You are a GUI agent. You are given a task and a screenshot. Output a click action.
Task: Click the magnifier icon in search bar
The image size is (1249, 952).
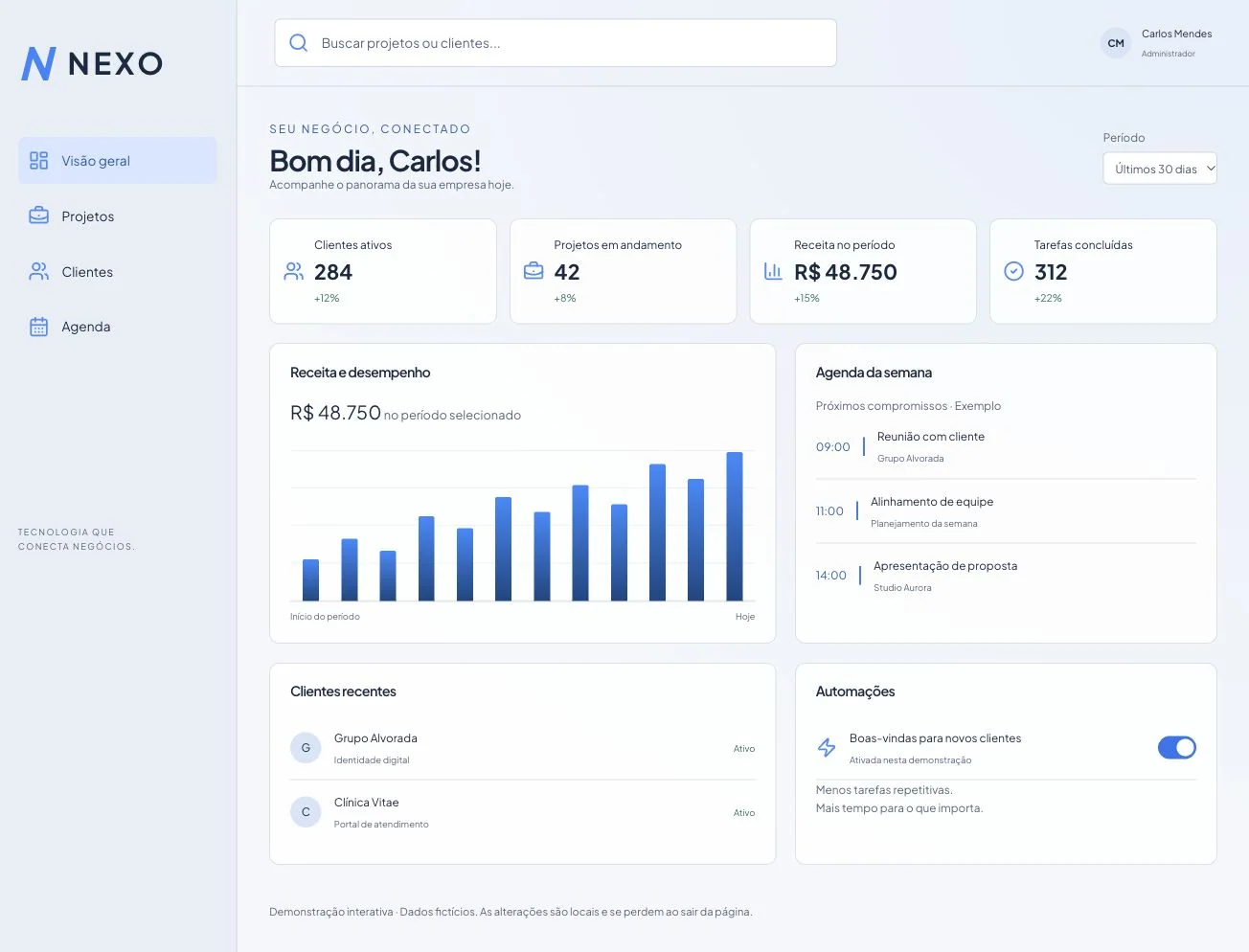(299, 43)
